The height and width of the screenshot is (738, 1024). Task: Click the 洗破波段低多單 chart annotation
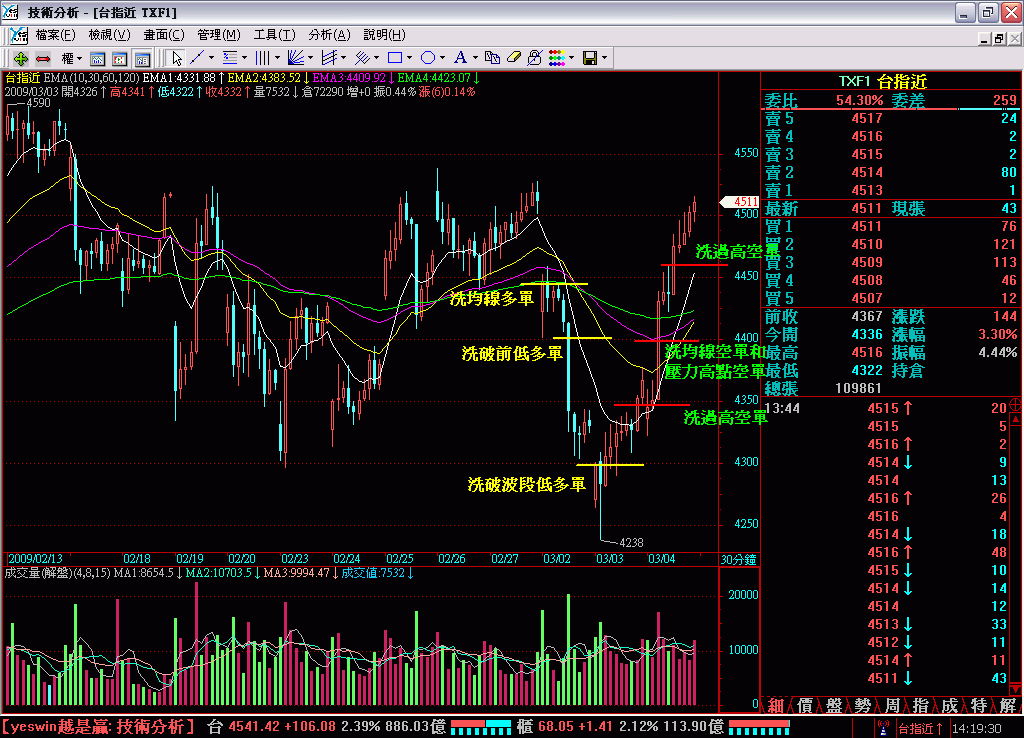526,485
